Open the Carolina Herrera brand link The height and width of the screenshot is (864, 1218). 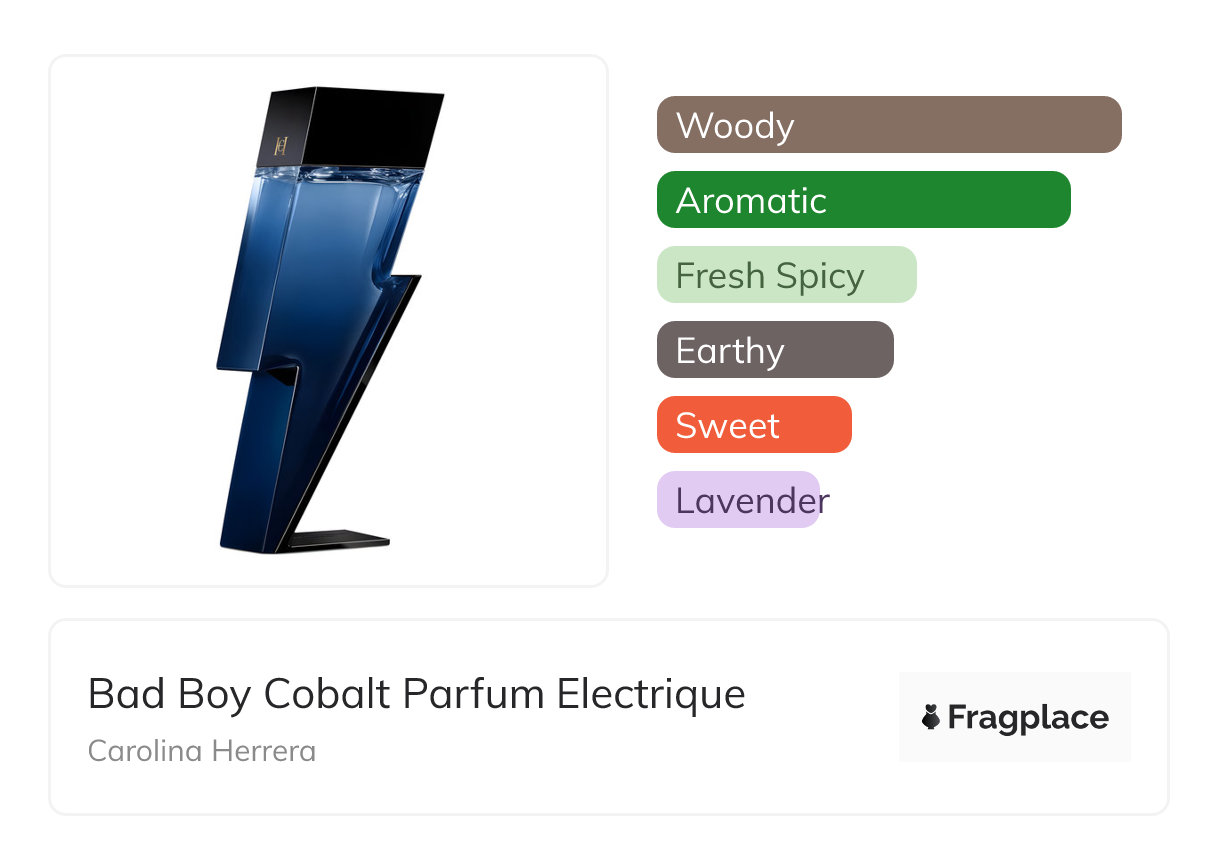point(202,751)
